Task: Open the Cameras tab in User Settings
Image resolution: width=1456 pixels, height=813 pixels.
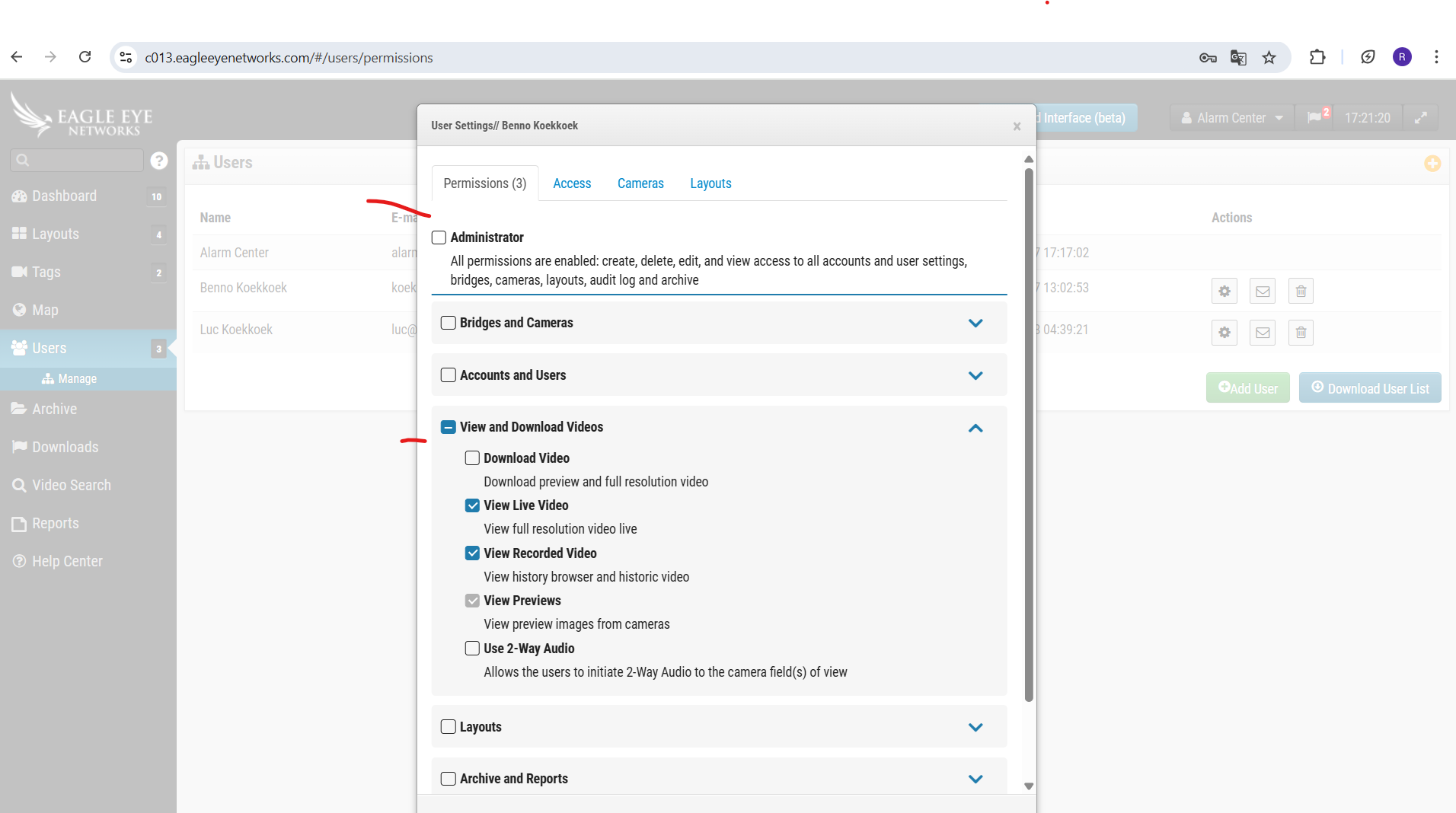Action: (640, 183)
